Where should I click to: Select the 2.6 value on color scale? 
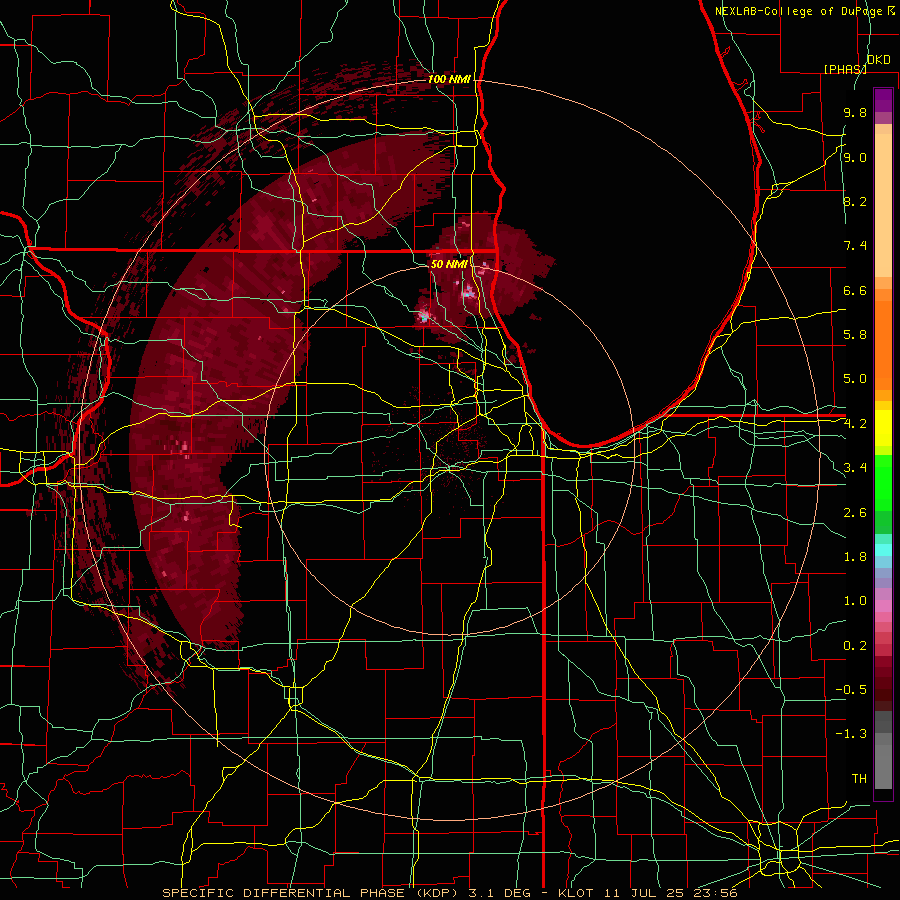point(855,513)
